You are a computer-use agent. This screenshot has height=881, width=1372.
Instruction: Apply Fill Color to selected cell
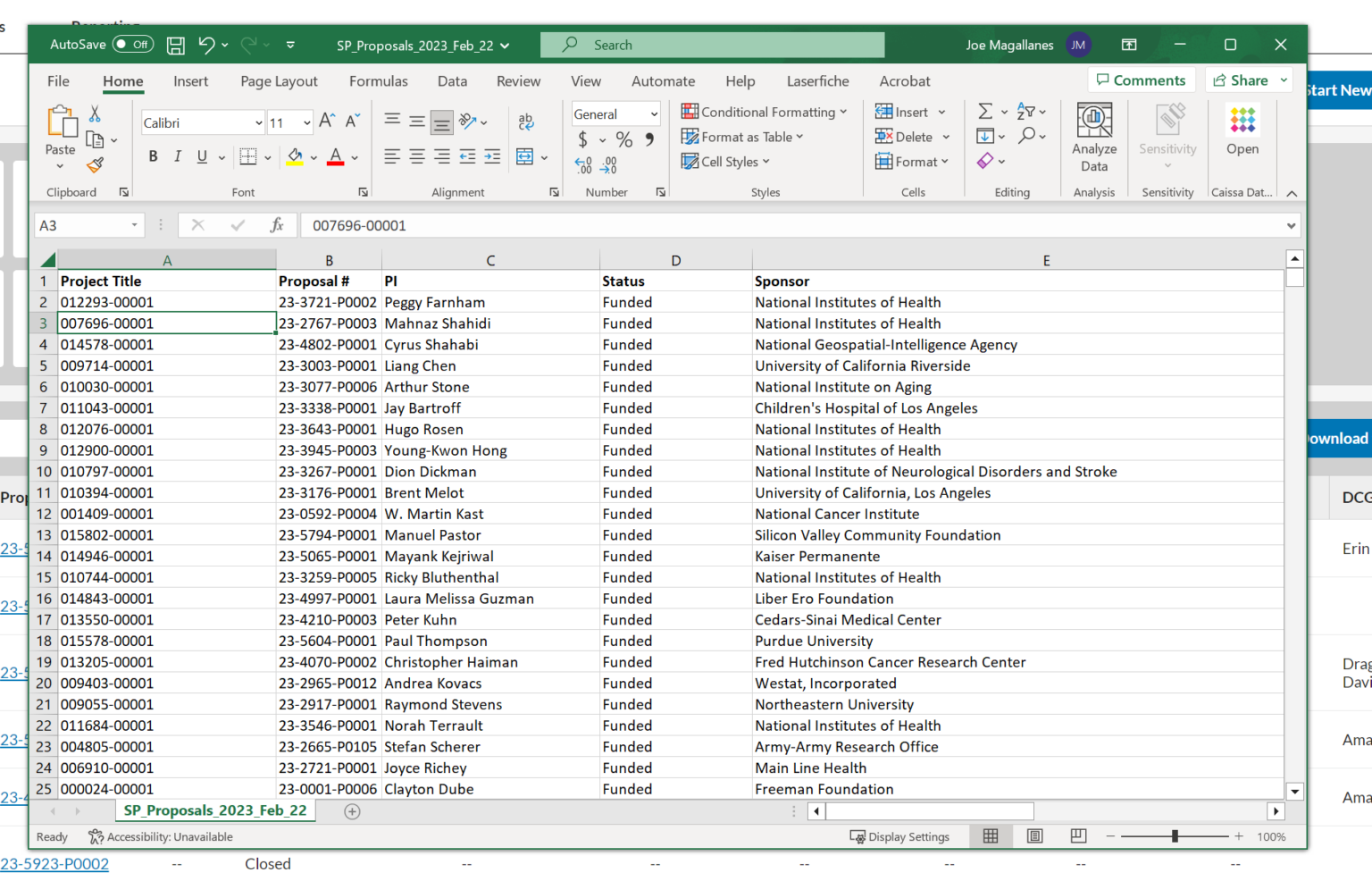295,157
